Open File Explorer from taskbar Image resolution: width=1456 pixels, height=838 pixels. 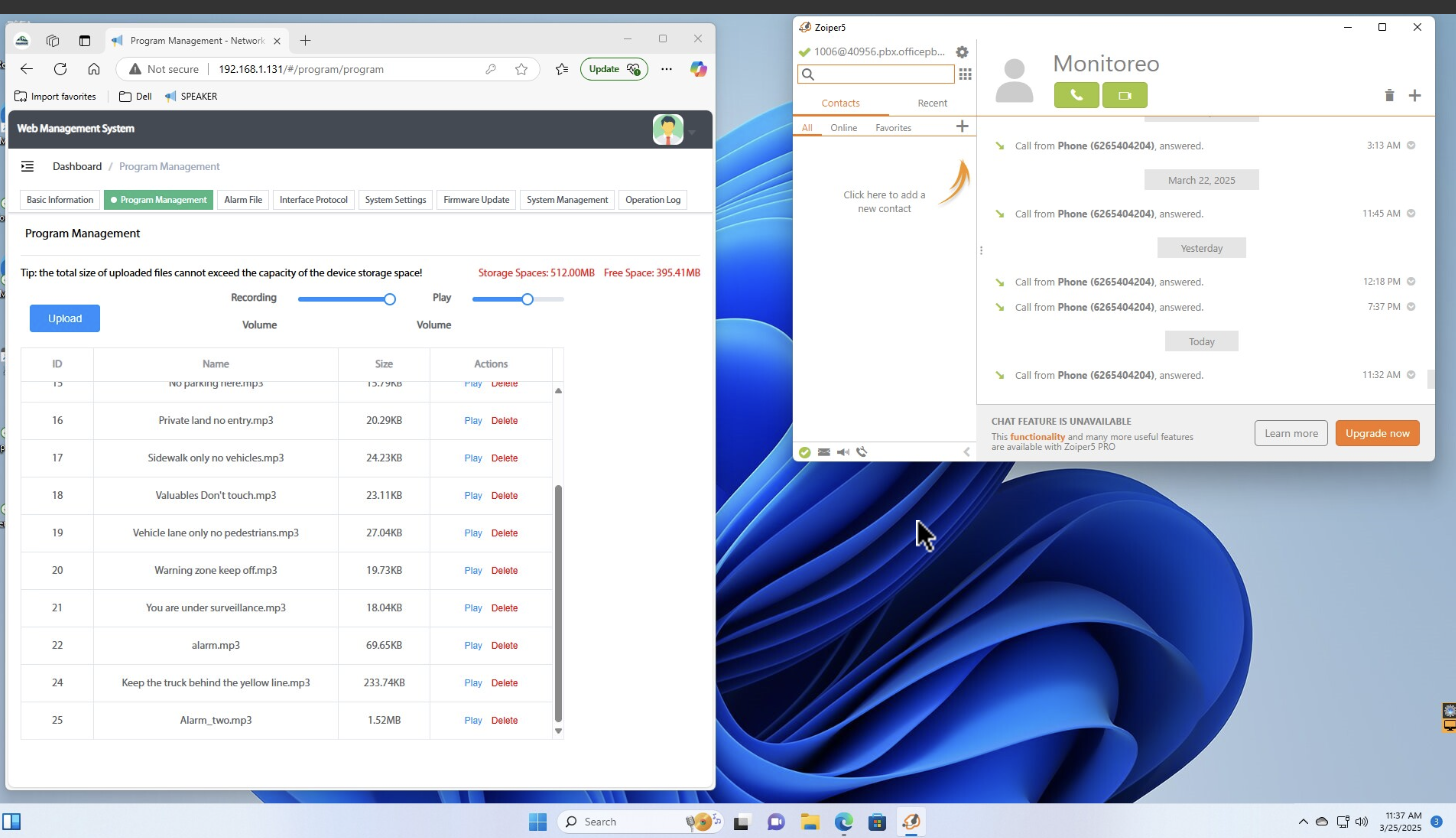pyautogui.click(x=810, y=822)
